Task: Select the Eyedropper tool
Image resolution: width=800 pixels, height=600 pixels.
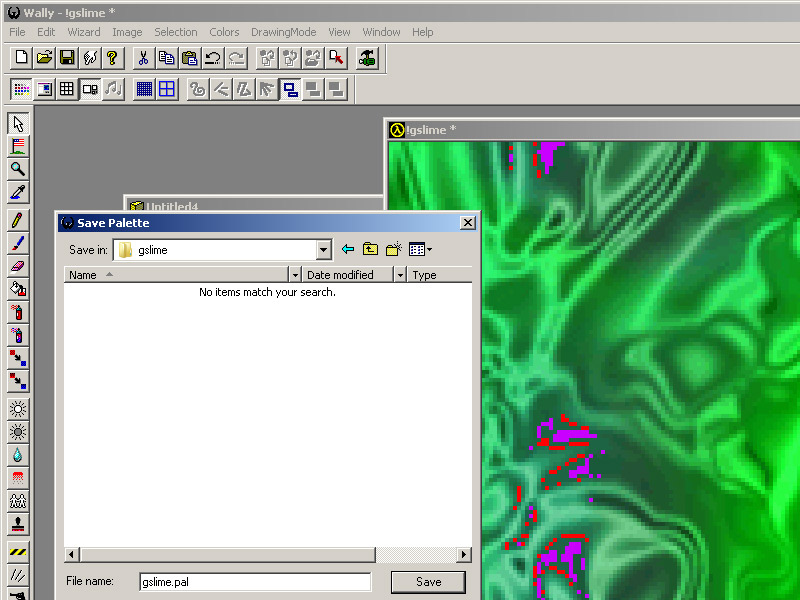Action: click(18, 192)
